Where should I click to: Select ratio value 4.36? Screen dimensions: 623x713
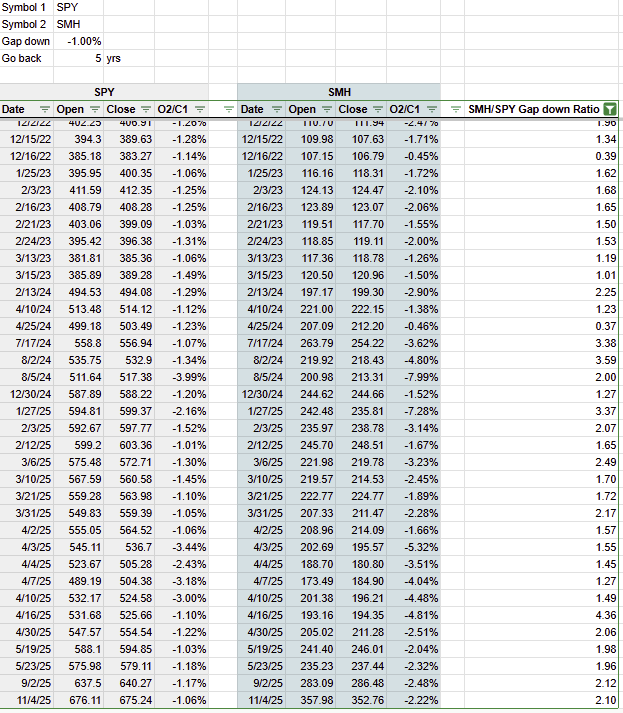[x=541, y=615]
